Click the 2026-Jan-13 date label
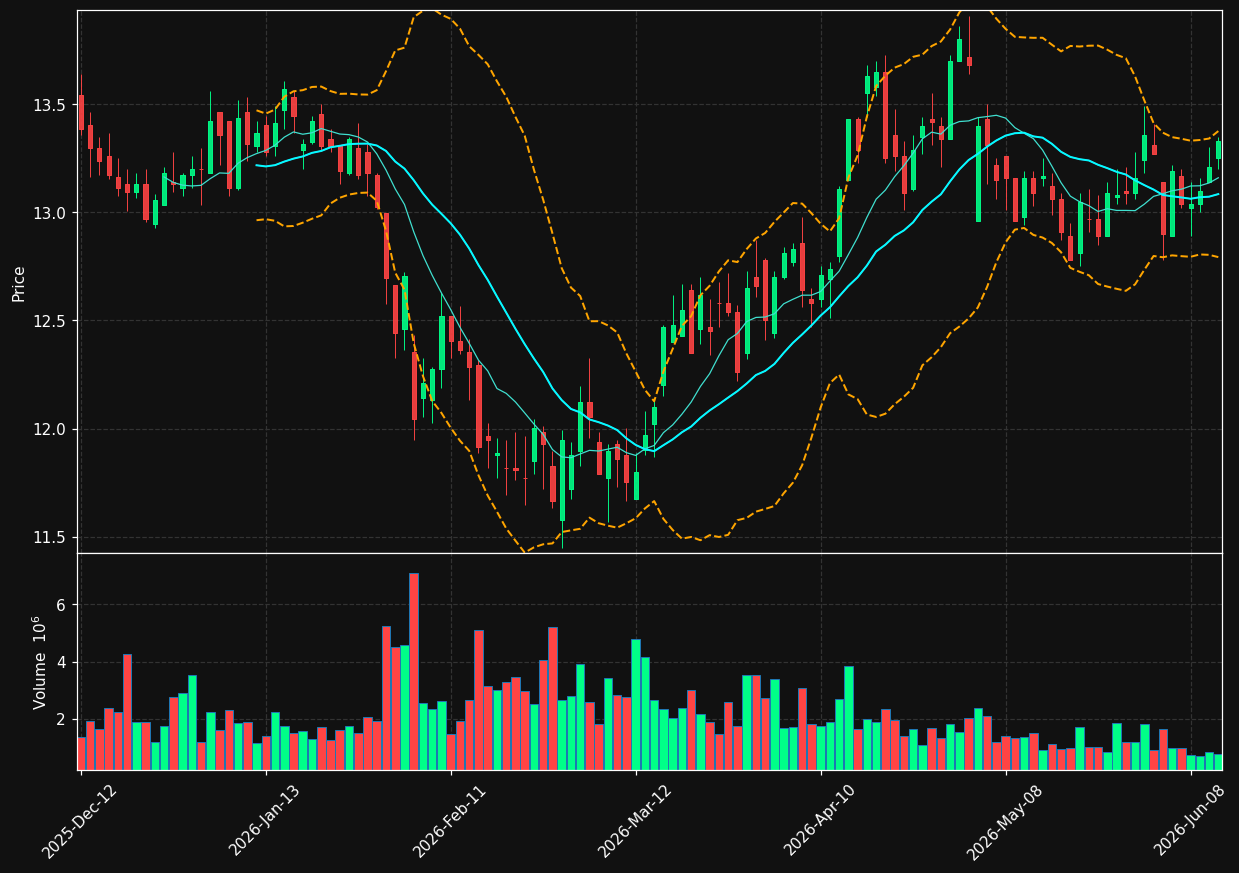Viewport: 1239px width, 873px height. coord(265,820)
